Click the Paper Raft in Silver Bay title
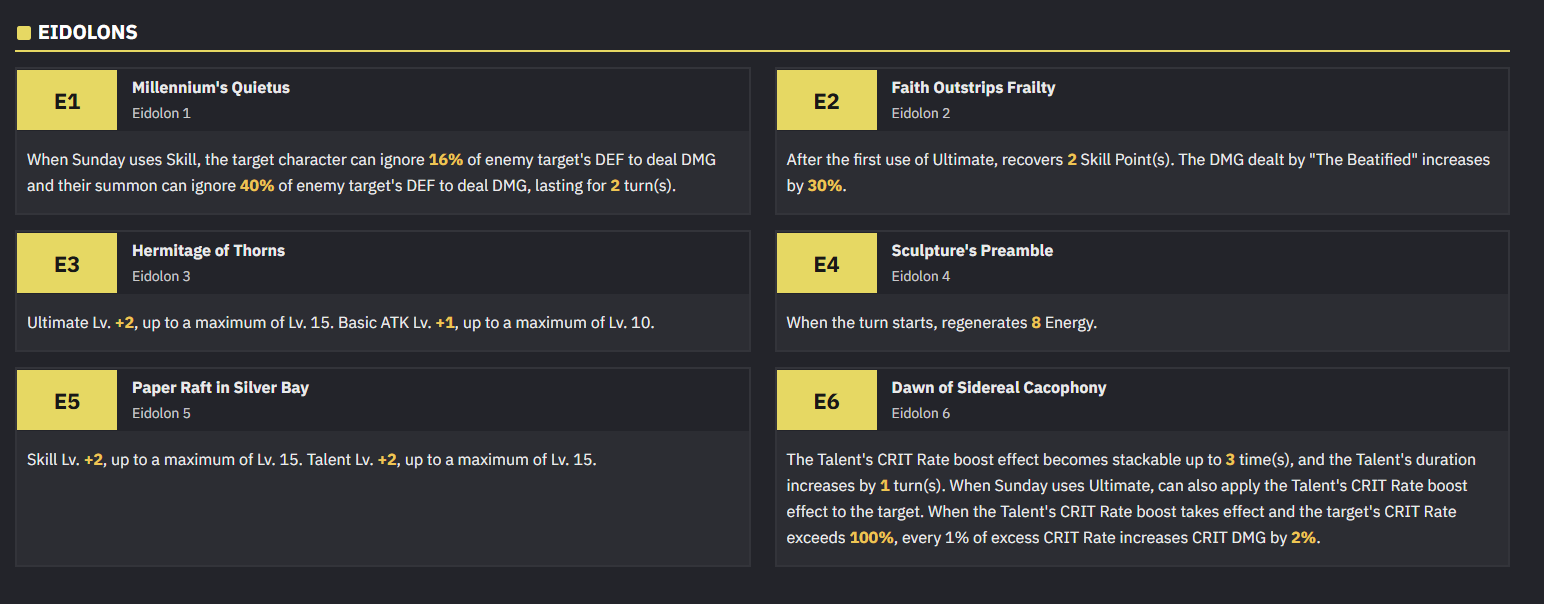This screenshot has height=604, width=1544. pos(220,388)
